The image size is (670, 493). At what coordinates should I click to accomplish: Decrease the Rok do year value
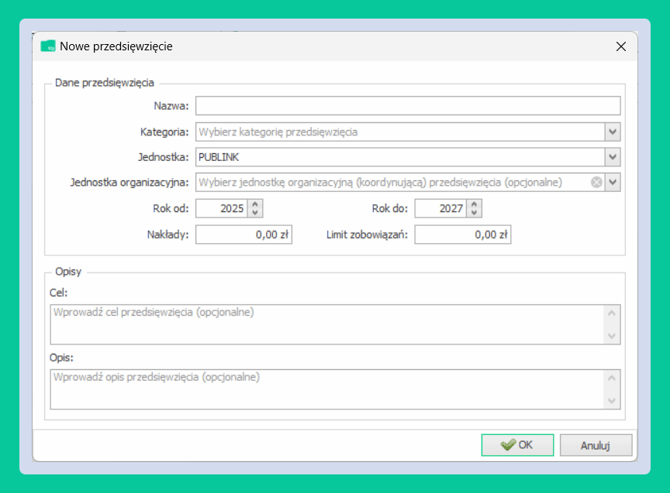(474, 213)
